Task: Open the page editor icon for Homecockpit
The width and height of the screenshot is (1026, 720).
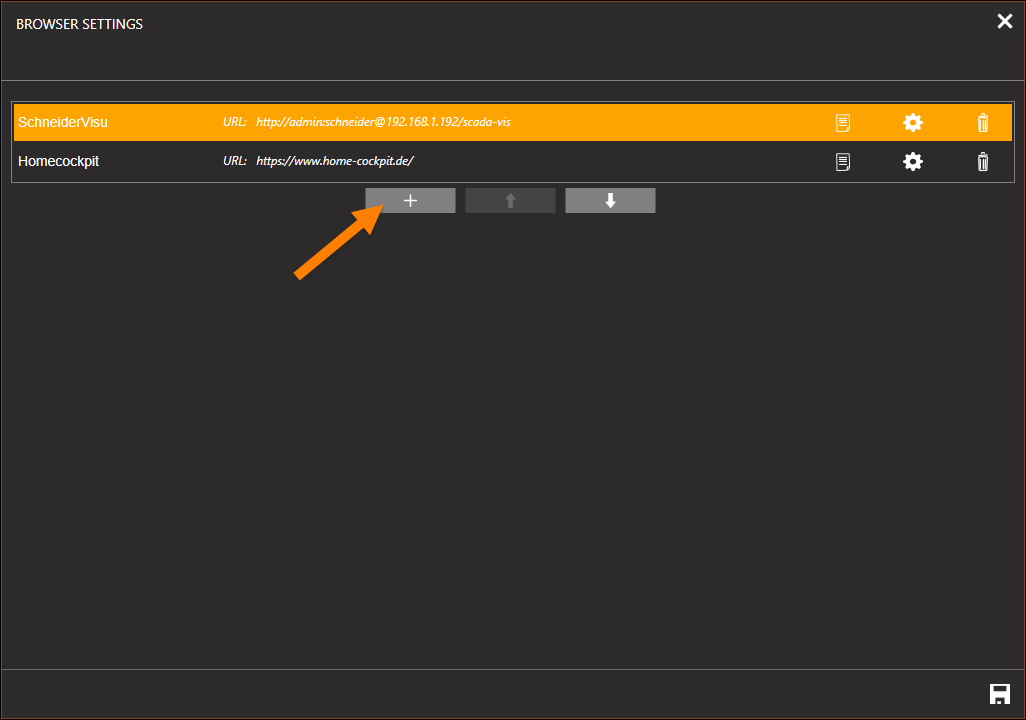Action: tap(843, 161)
